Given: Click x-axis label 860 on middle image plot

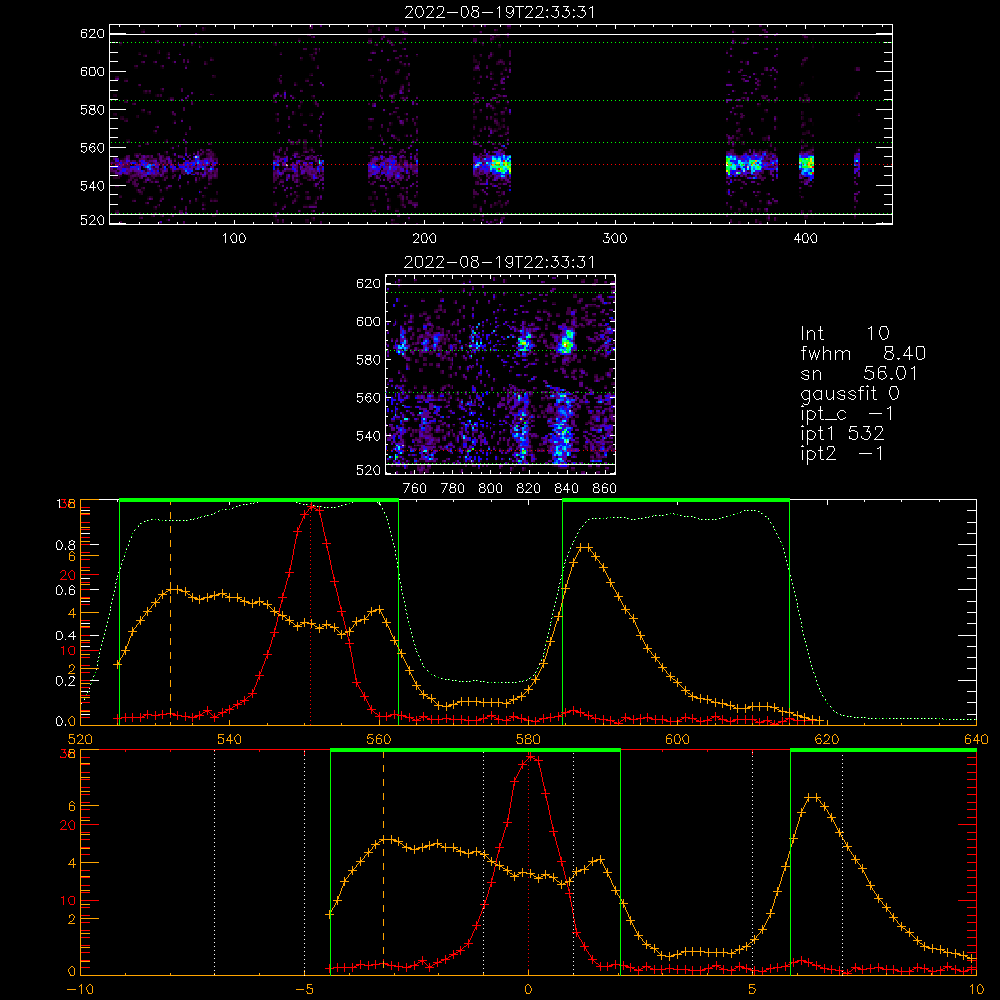Looking at the screenshot, I should tap(605, 489).
